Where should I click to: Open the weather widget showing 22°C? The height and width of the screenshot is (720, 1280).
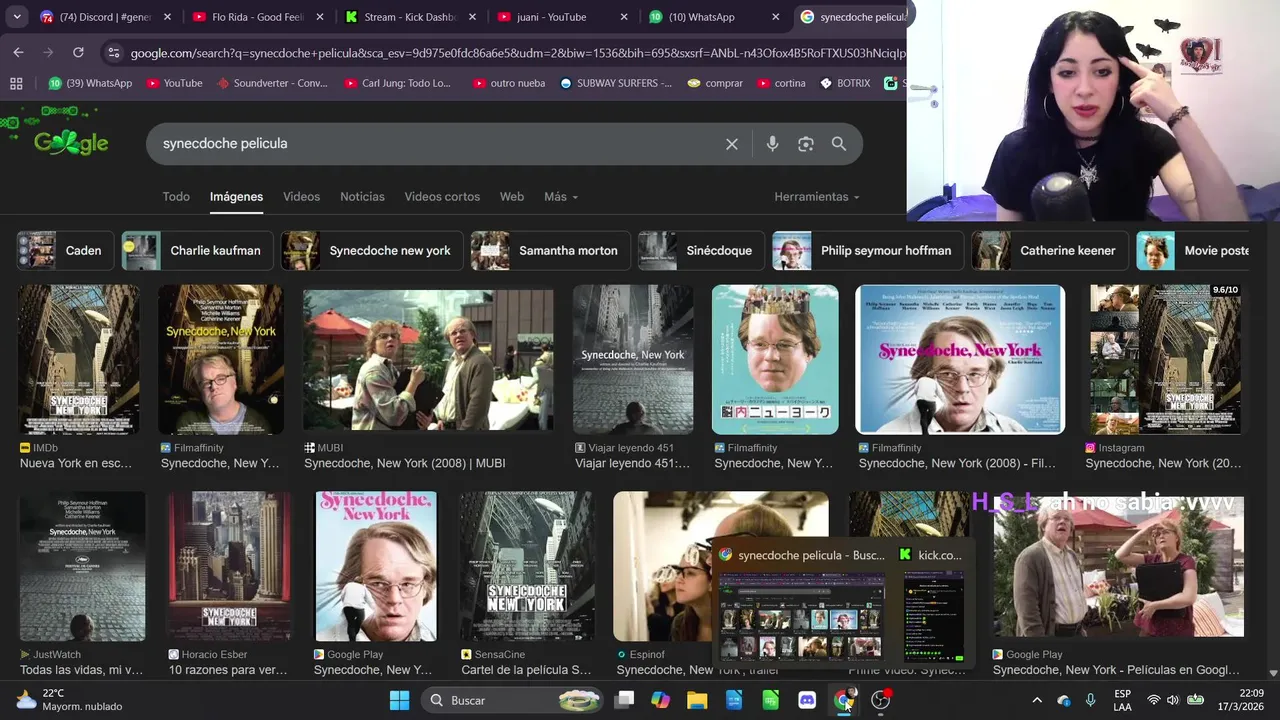pos(70,700)
